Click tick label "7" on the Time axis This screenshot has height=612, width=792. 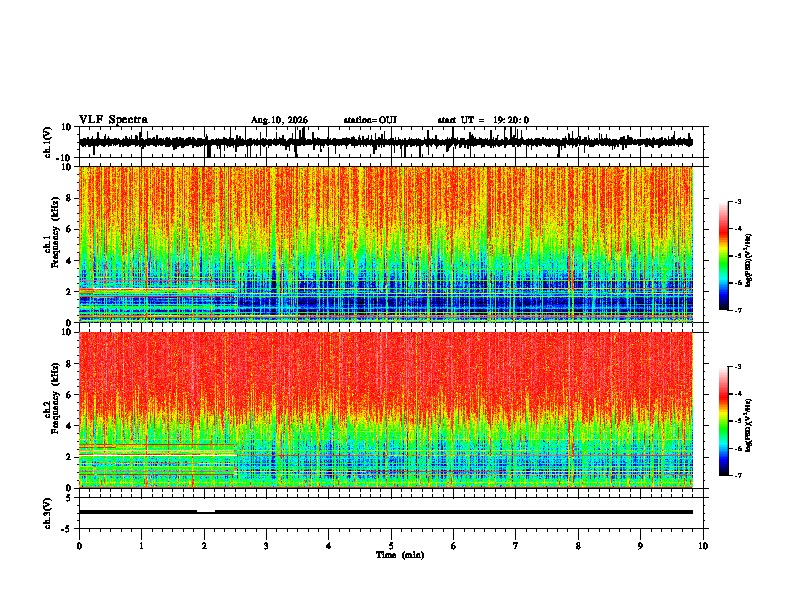[x=516, y=546]
